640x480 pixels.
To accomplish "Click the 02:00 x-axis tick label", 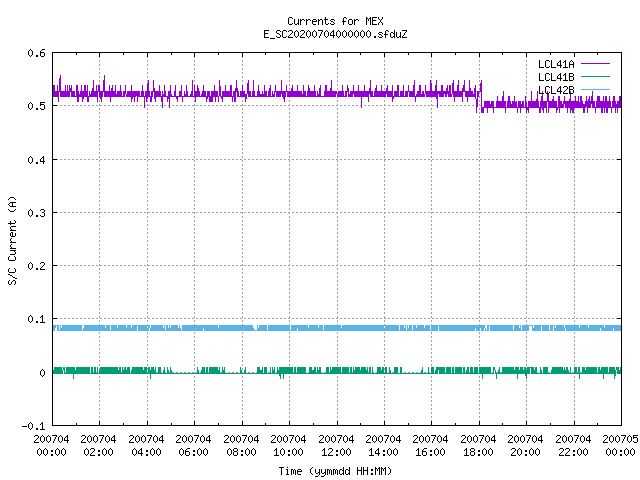I will point(98,452).
